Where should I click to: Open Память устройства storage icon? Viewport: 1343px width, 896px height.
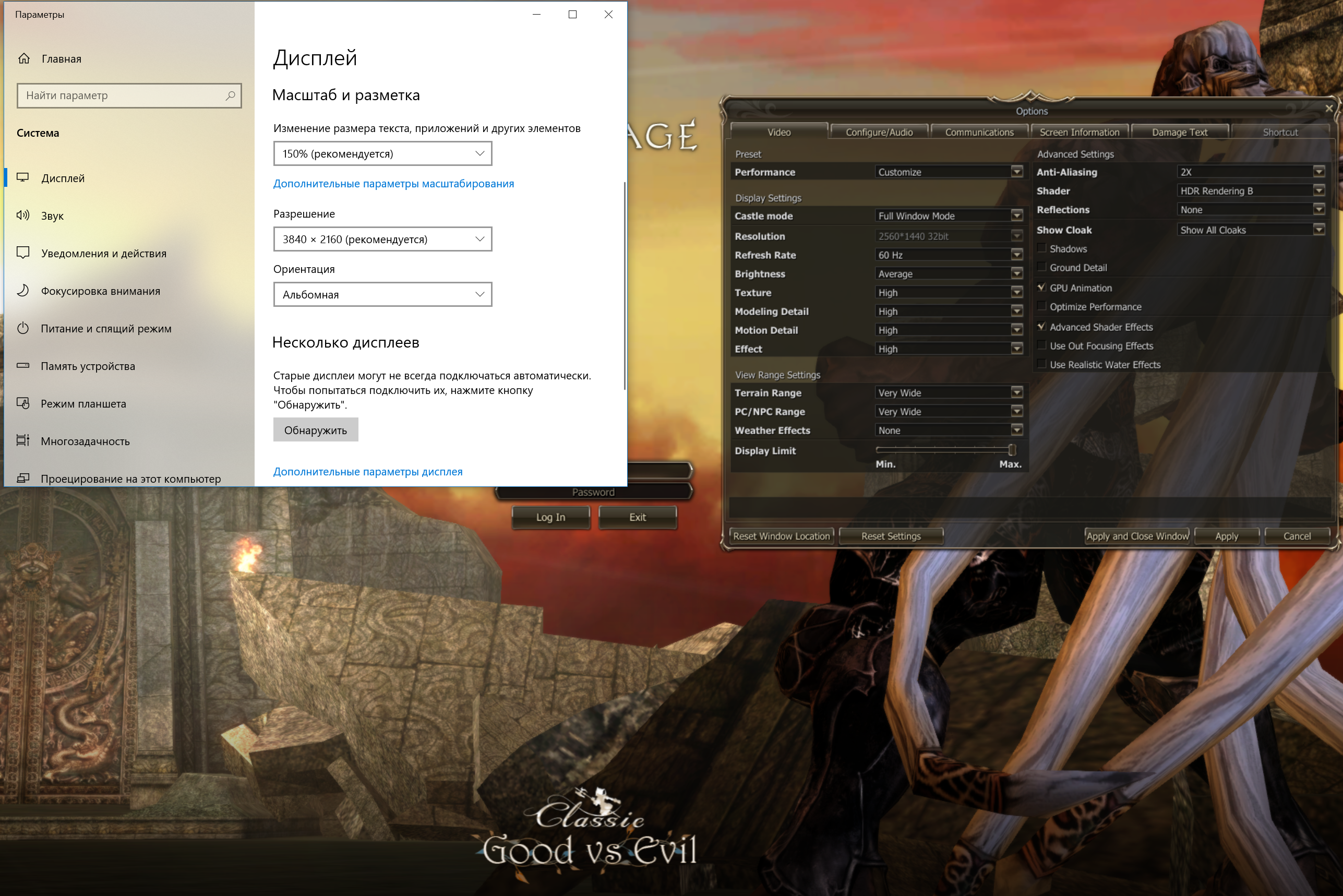pyautogui.click(x=23, y=366)
